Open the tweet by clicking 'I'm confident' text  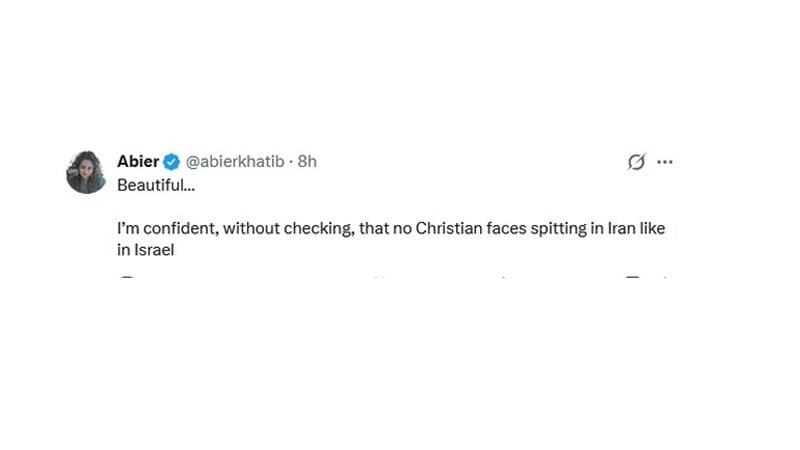[x=162, y=229]
